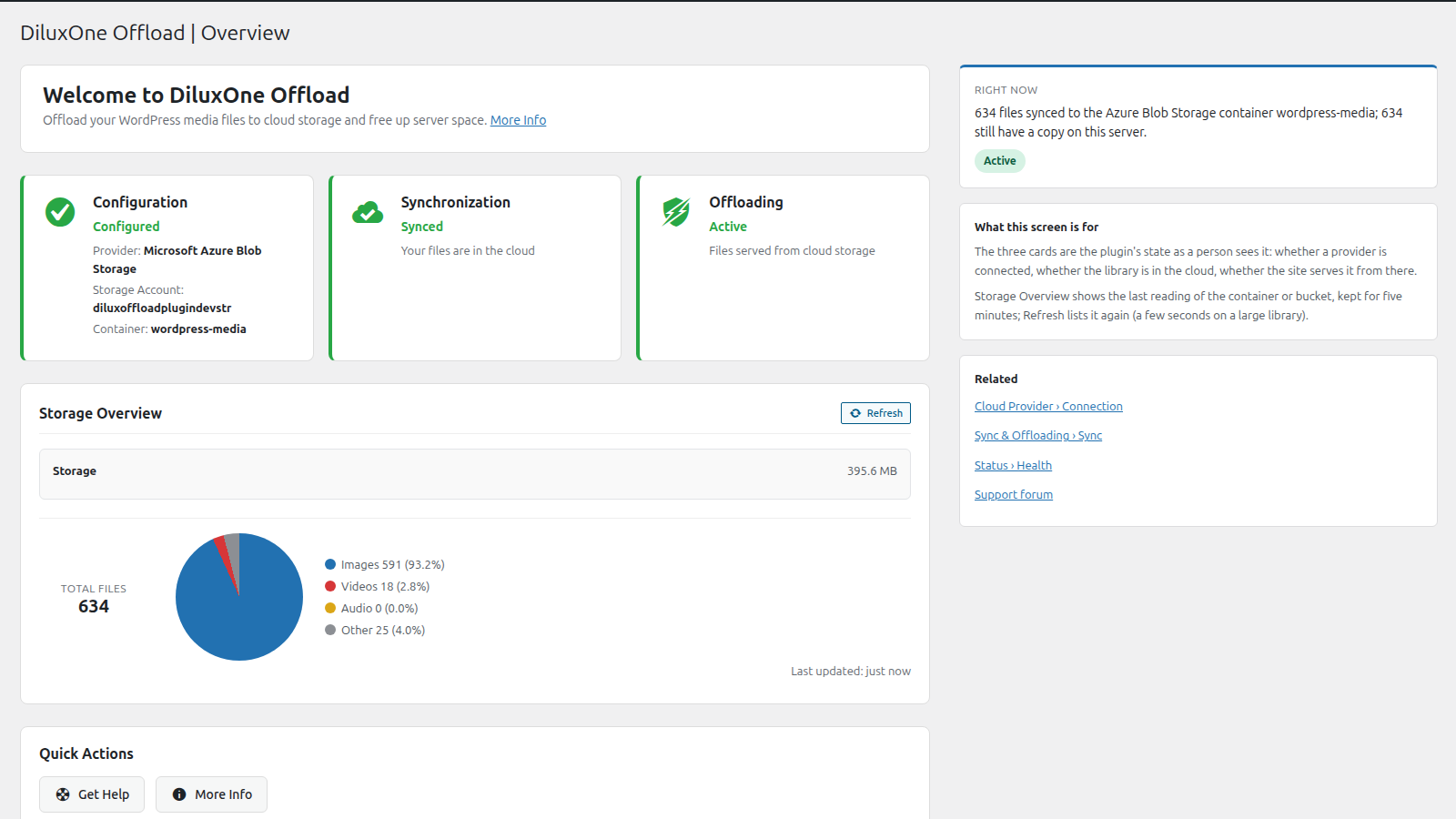Click the storage account name diluxoffloadplugindevstr
This screenshot has width=1456, height=819.
click(x=162, y=308)
